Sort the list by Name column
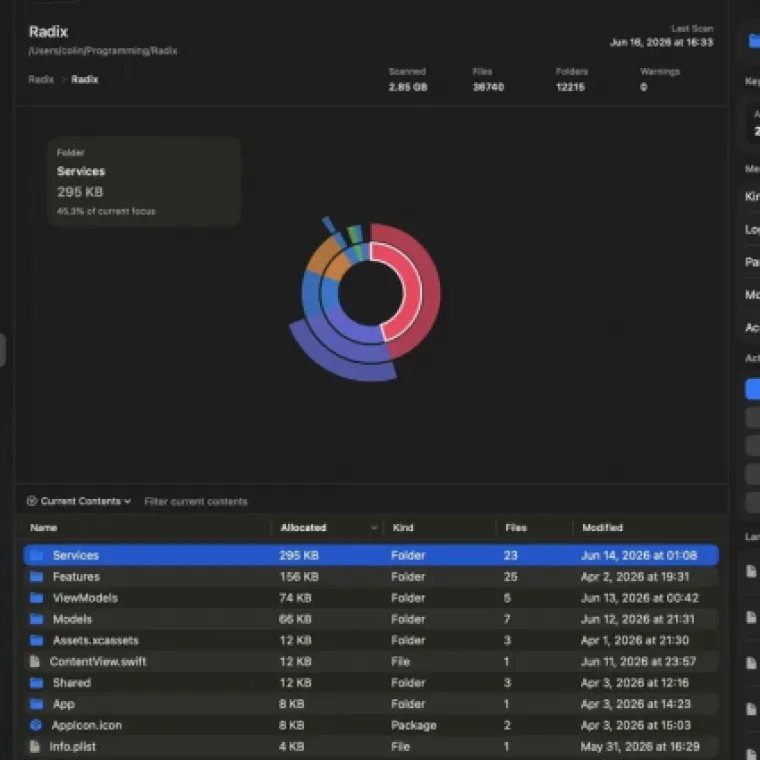The image size is (760, 760). pyautogui.click(x=44, y=527)
